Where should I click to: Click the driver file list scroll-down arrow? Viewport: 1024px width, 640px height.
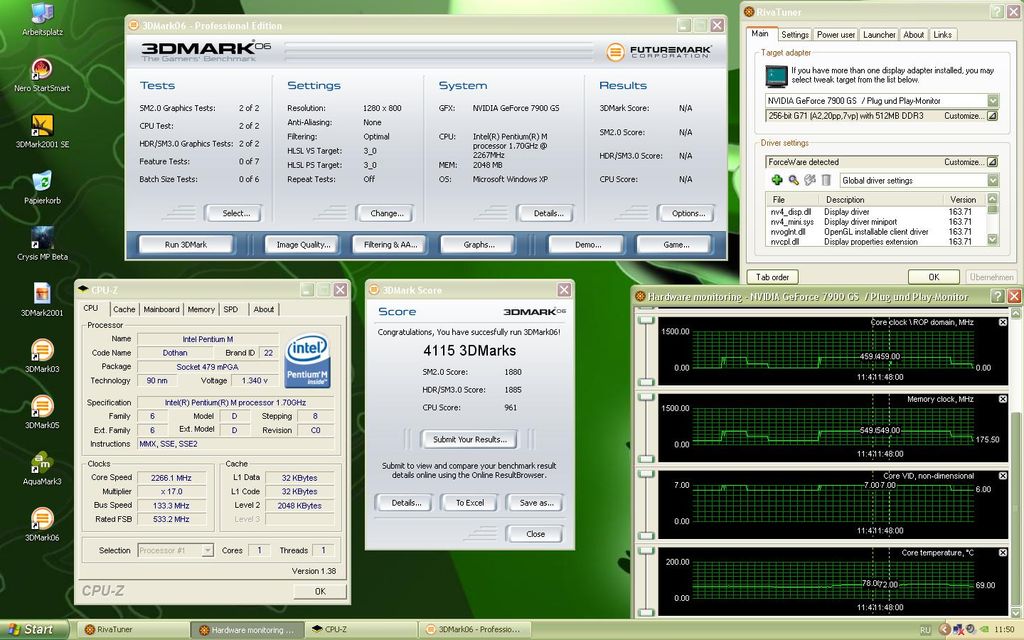(993, 240)
